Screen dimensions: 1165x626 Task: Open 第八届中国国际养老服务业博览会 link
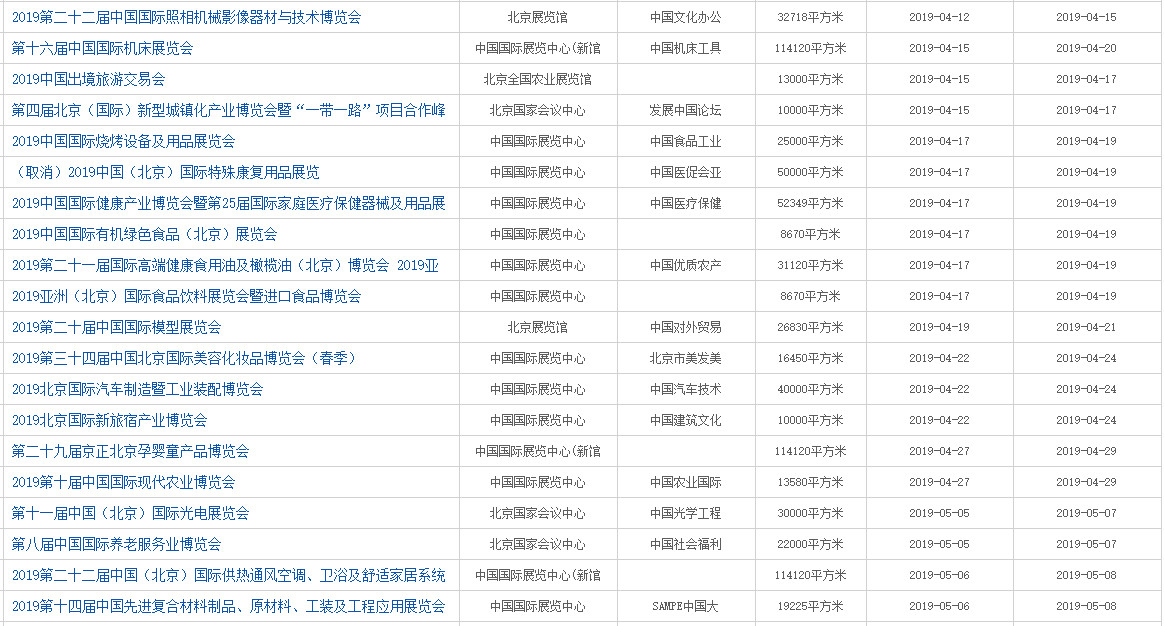coord(117,544)
